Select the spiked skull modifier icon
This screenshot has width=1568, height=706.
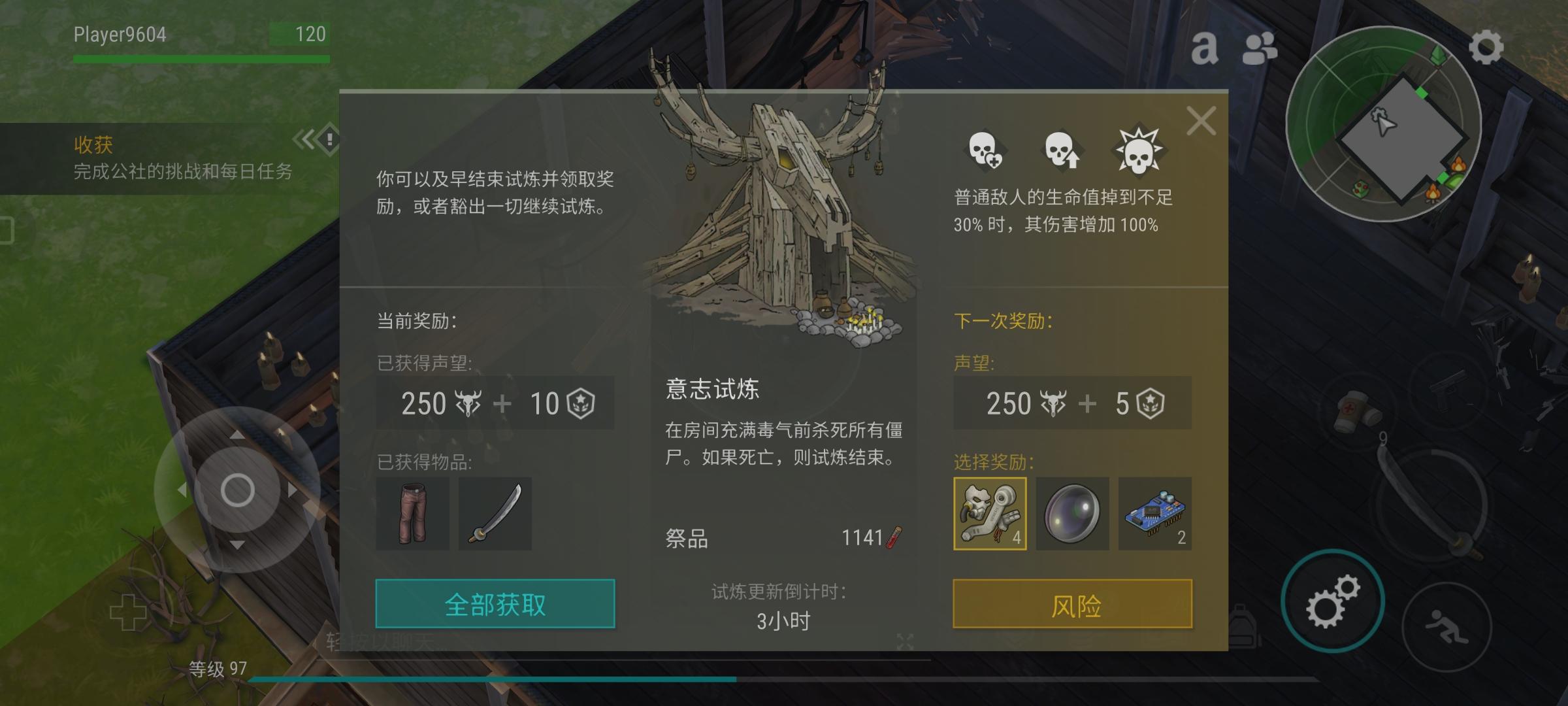point(1138,150)
